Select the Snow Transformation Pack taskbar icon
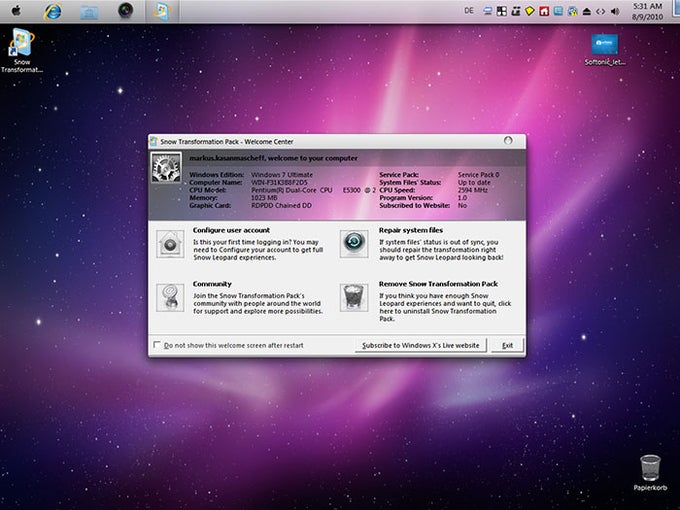 point(162,11)
